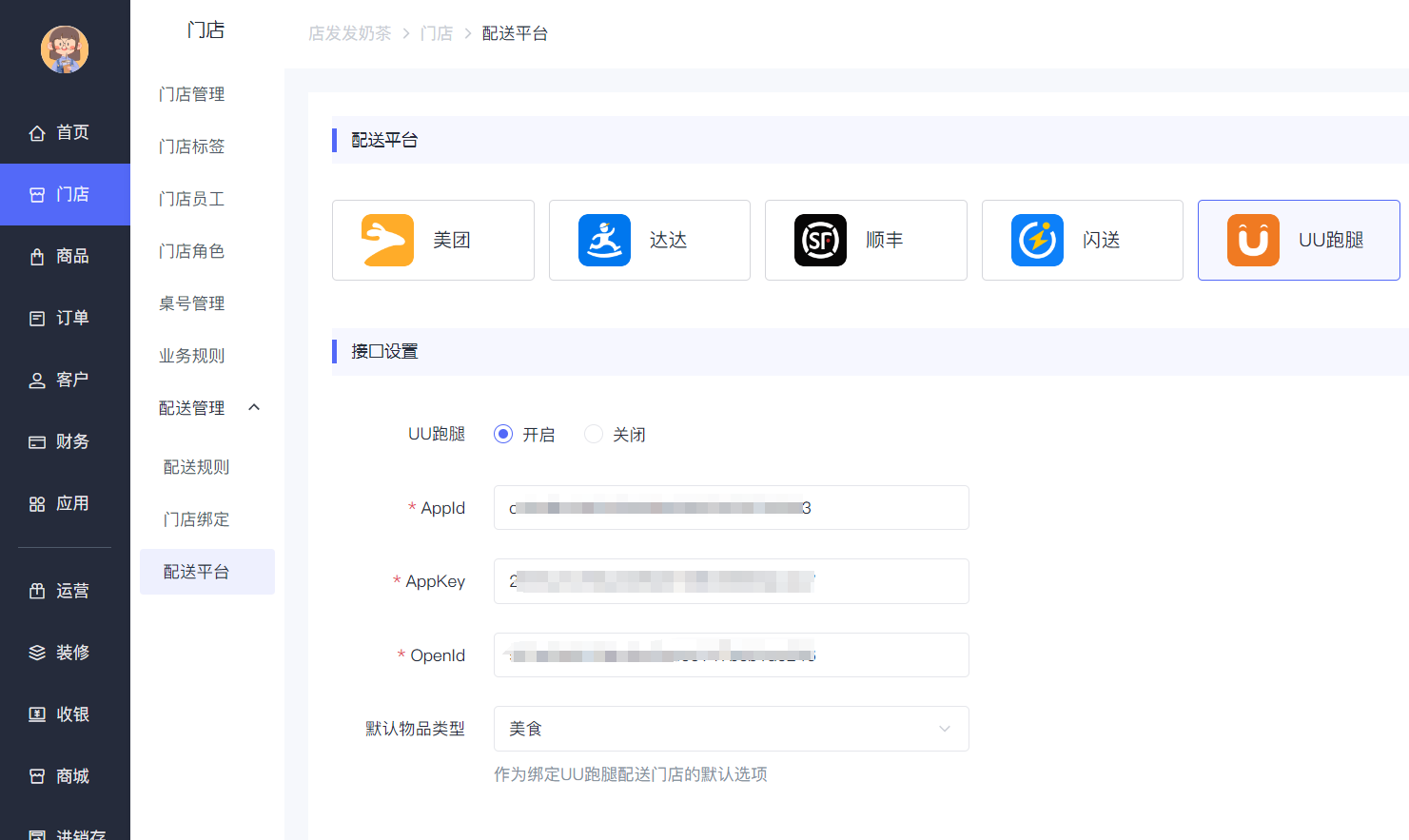The width and height of the screenshot is (1409, 840).
Task: Click the 收银 register icon
Action: 37,714
